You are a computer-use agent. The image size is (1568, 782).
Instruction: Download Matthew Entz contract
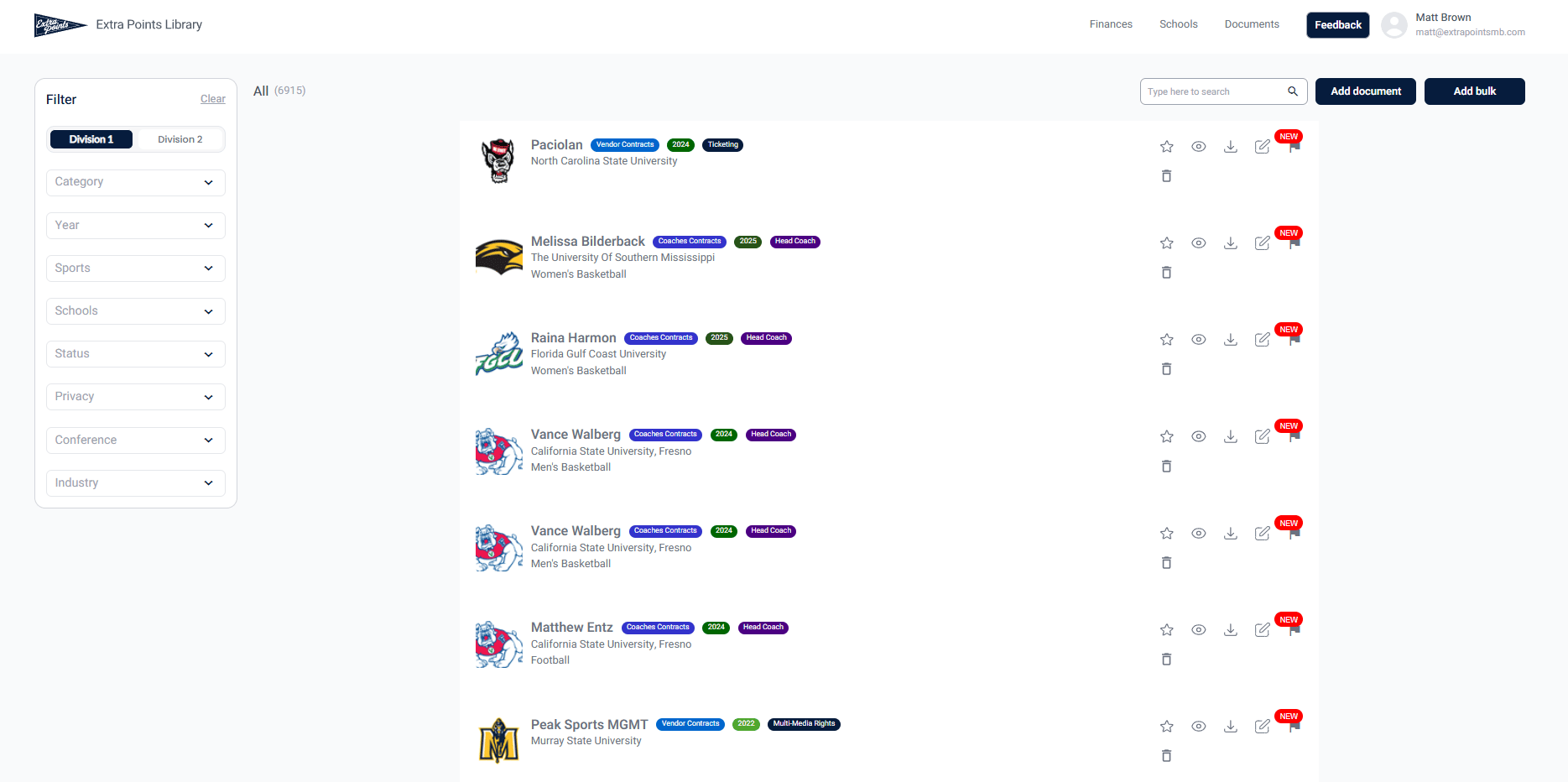click(1231, 630)
